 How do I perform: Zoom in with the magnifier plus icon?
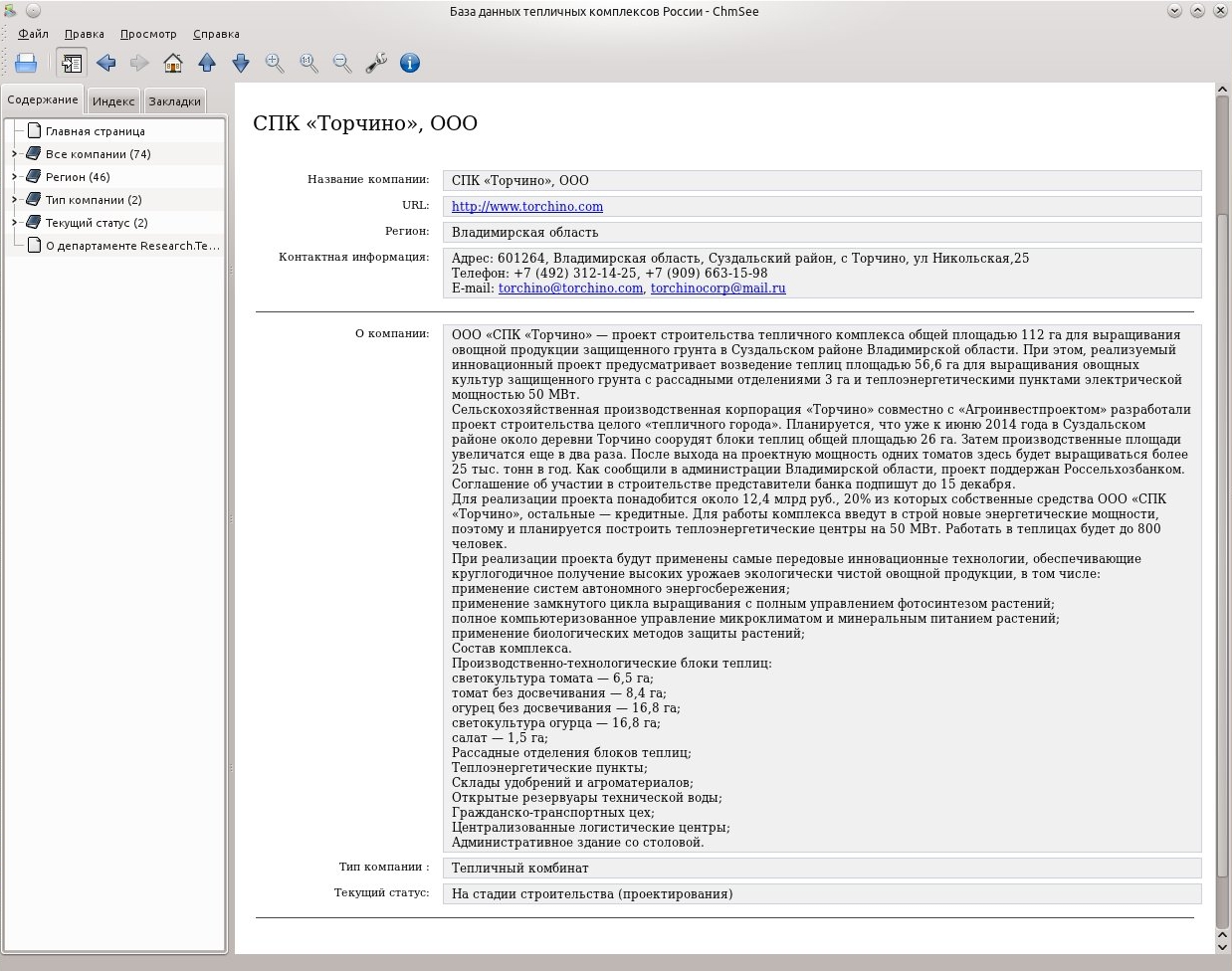[275, 63]
